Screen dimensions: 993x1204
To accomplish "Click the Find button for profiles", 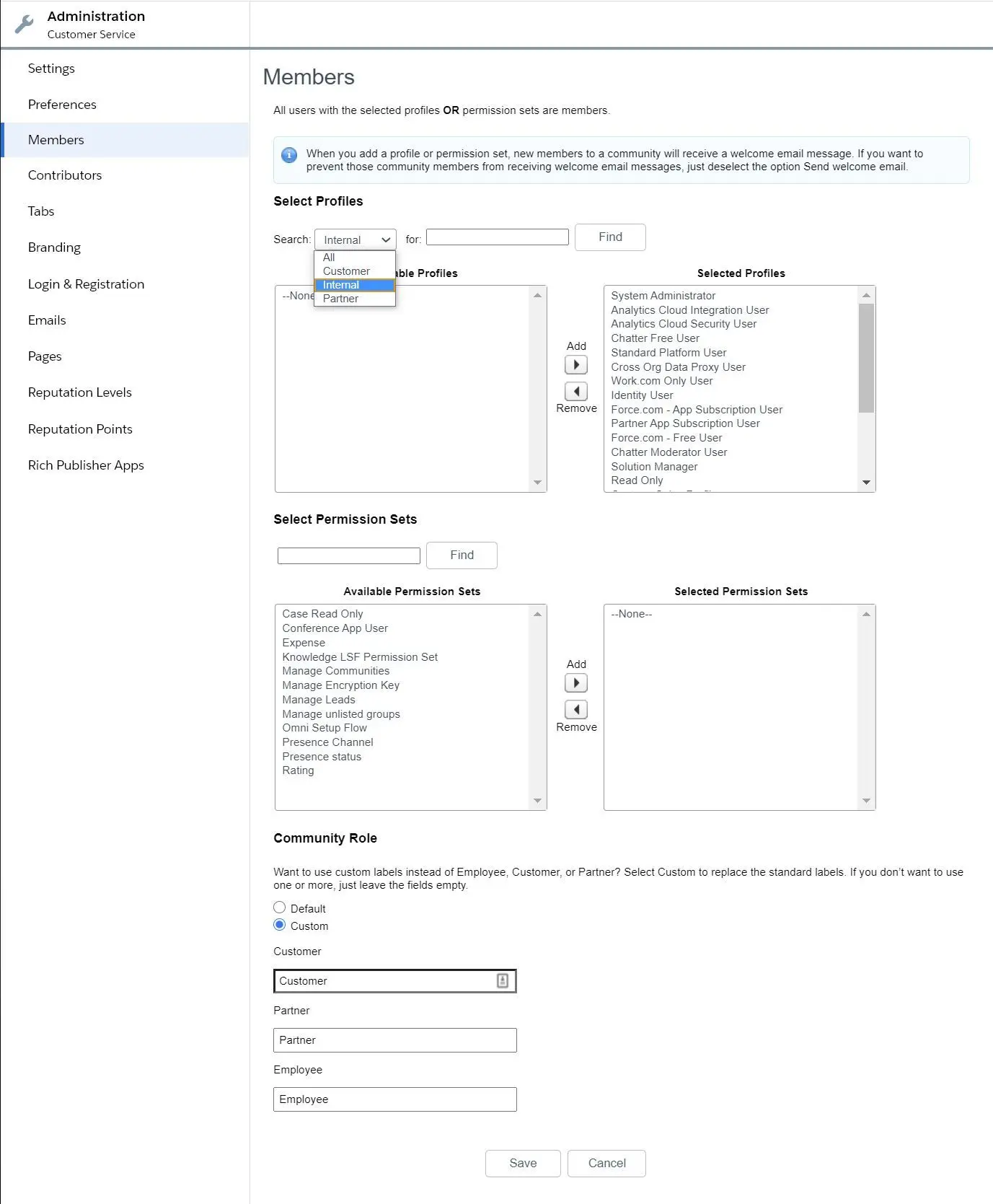I will [610, 237].
